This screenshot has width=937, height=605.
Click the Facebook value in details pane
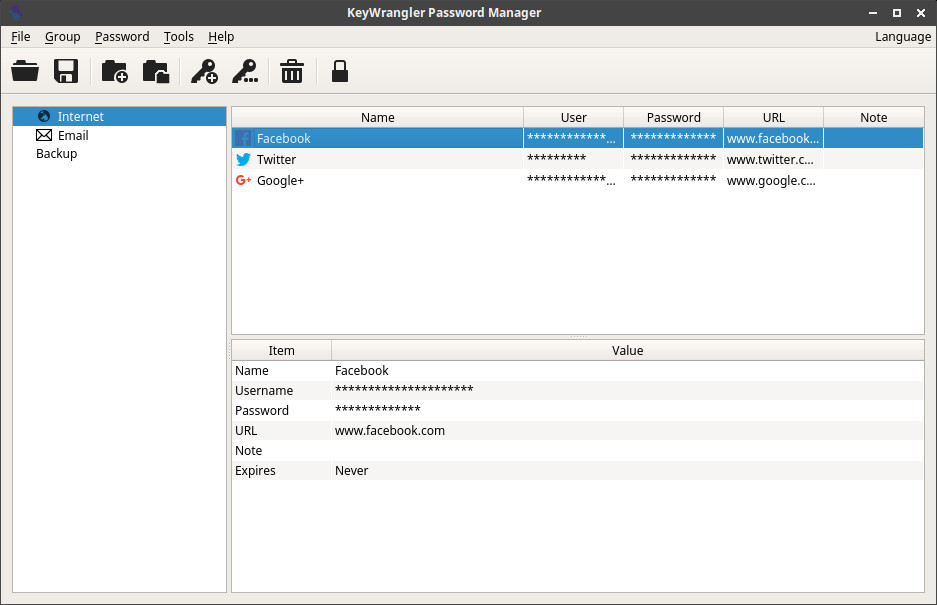362,371
